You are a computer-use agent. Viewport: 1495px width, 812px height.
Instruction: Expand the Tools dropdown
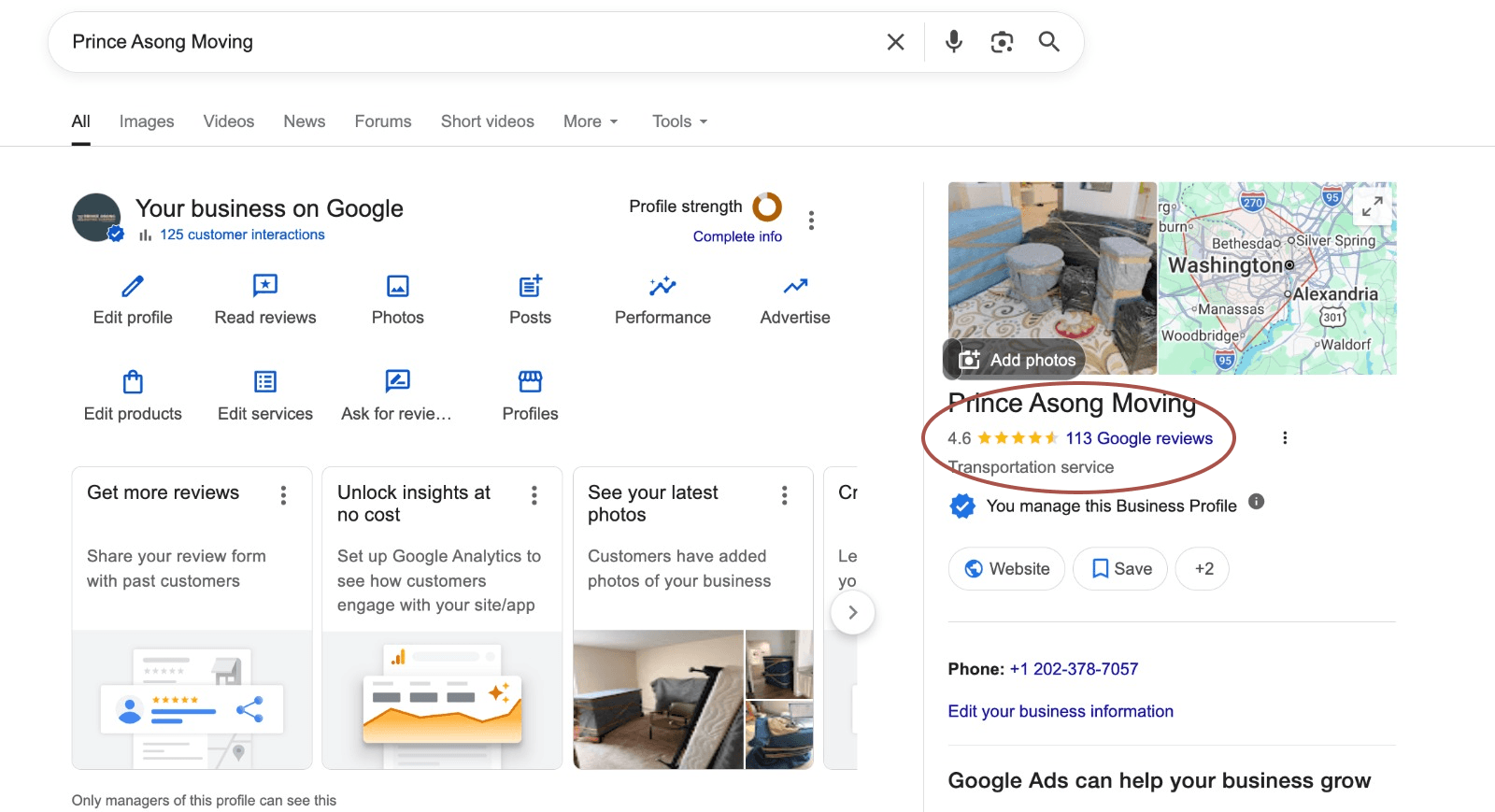[679, 121]
